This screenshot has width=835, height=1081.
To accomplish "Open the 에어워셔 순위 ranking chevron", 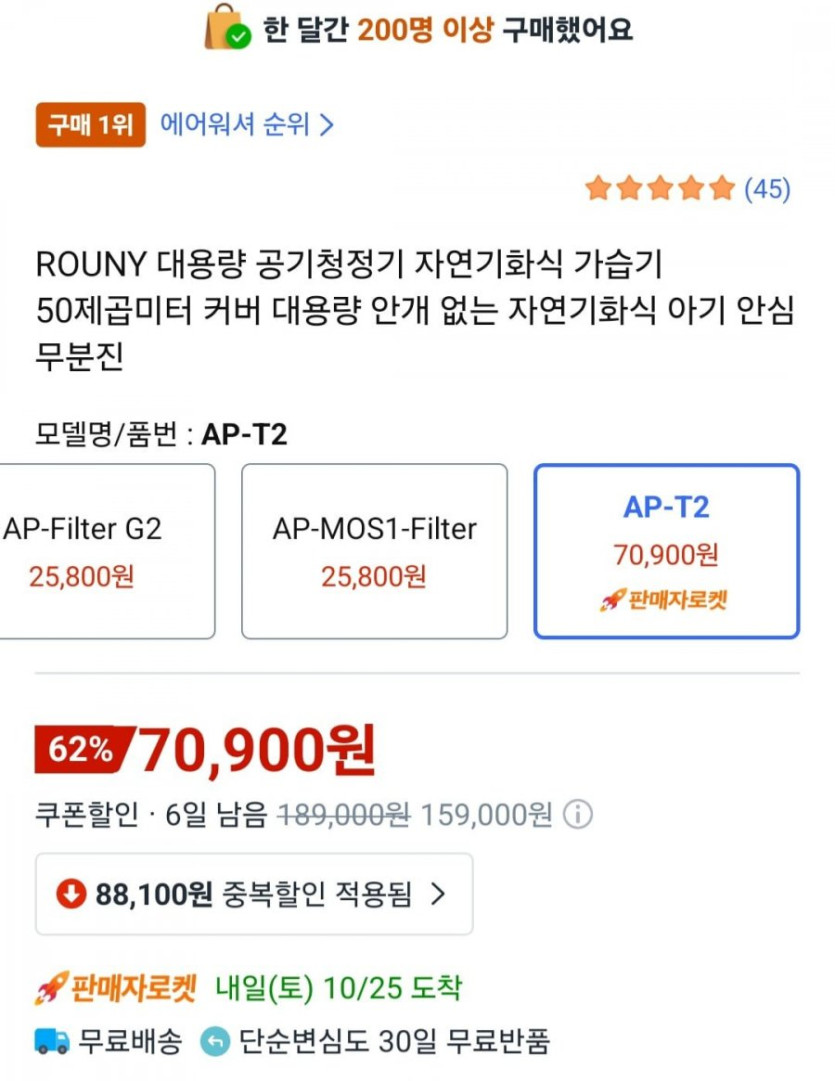I will click(x=326, y=125).
